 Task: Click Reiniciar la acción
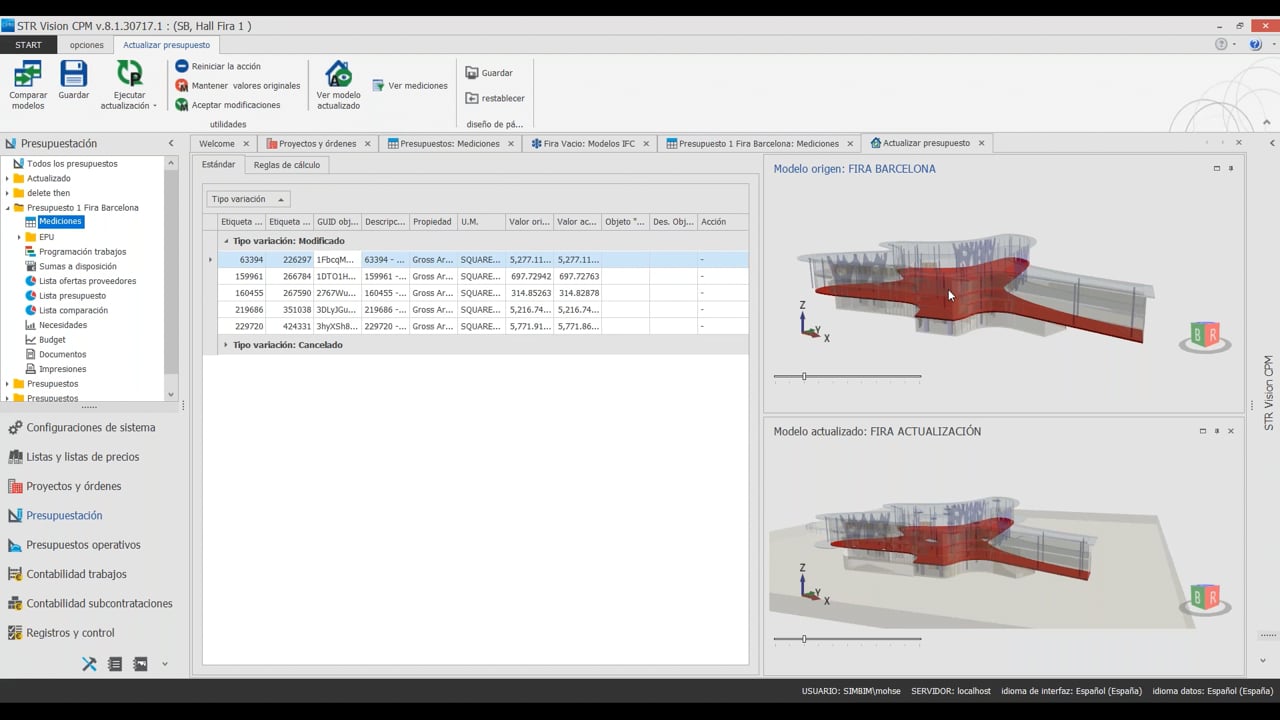(218, 66)
